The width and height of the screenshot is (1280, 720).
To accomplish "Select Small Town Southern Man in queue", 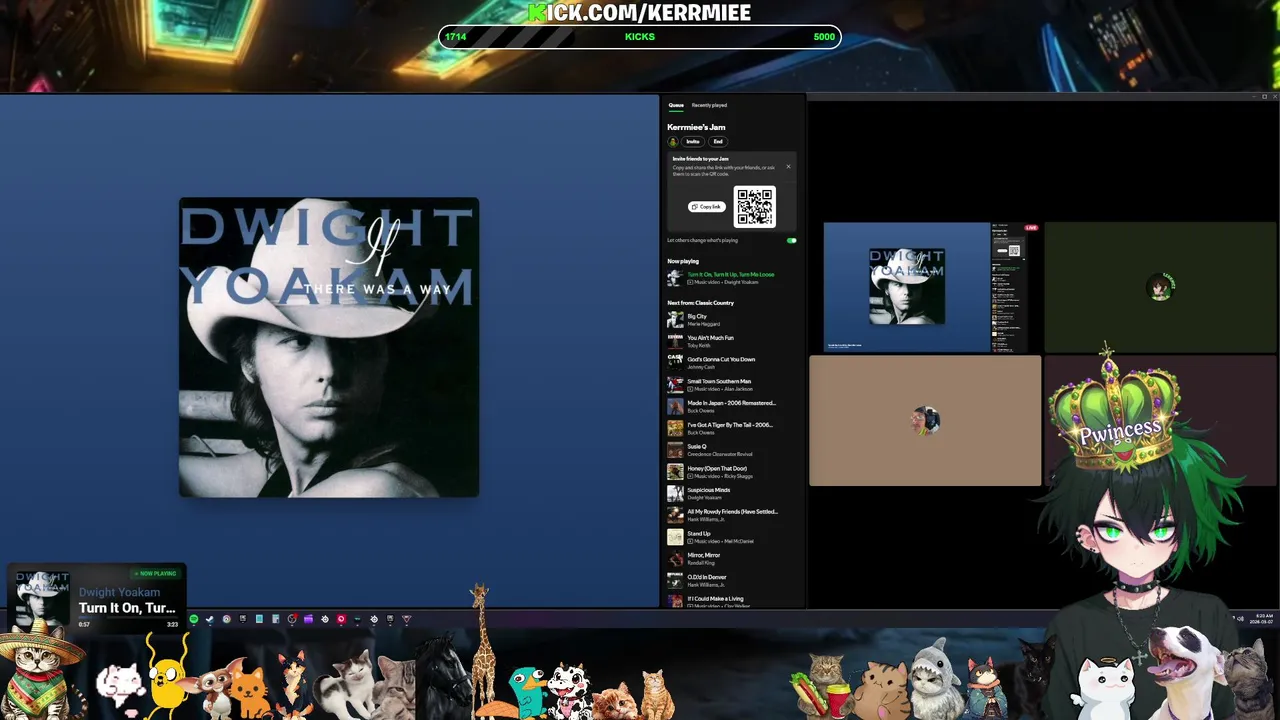I will click(733, 385).
